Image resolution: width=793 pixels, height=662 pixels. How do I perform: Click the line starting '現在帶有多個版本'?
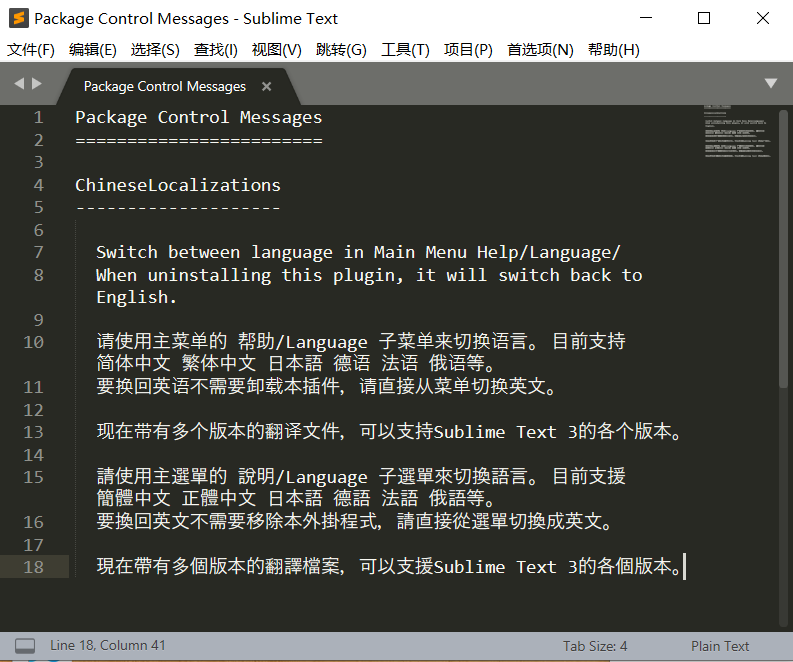389,566
